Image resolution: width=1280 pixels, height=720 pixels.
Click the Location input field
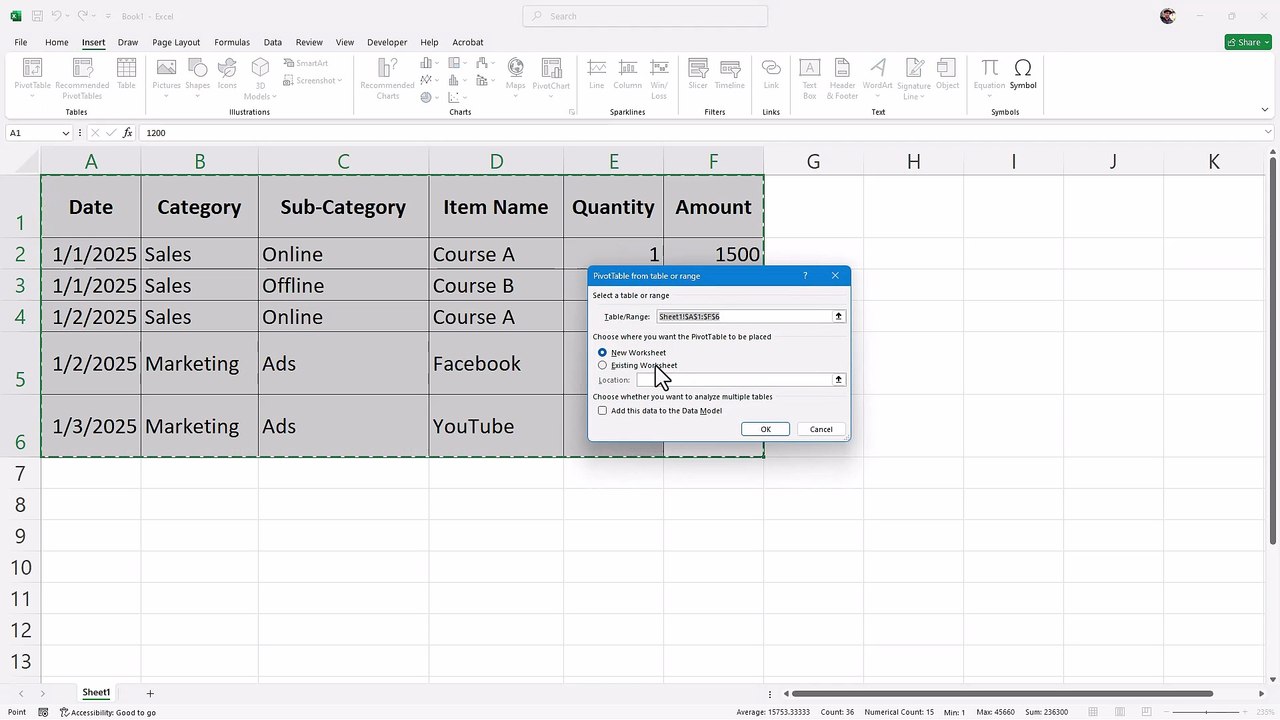[735, 380]
